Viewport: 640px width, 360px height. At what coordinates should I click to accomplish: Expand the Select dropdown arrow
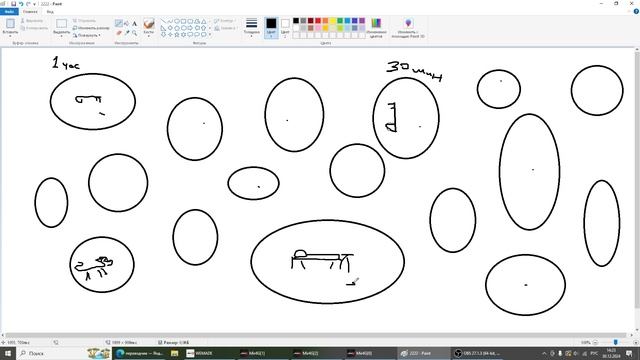[62, 36]
